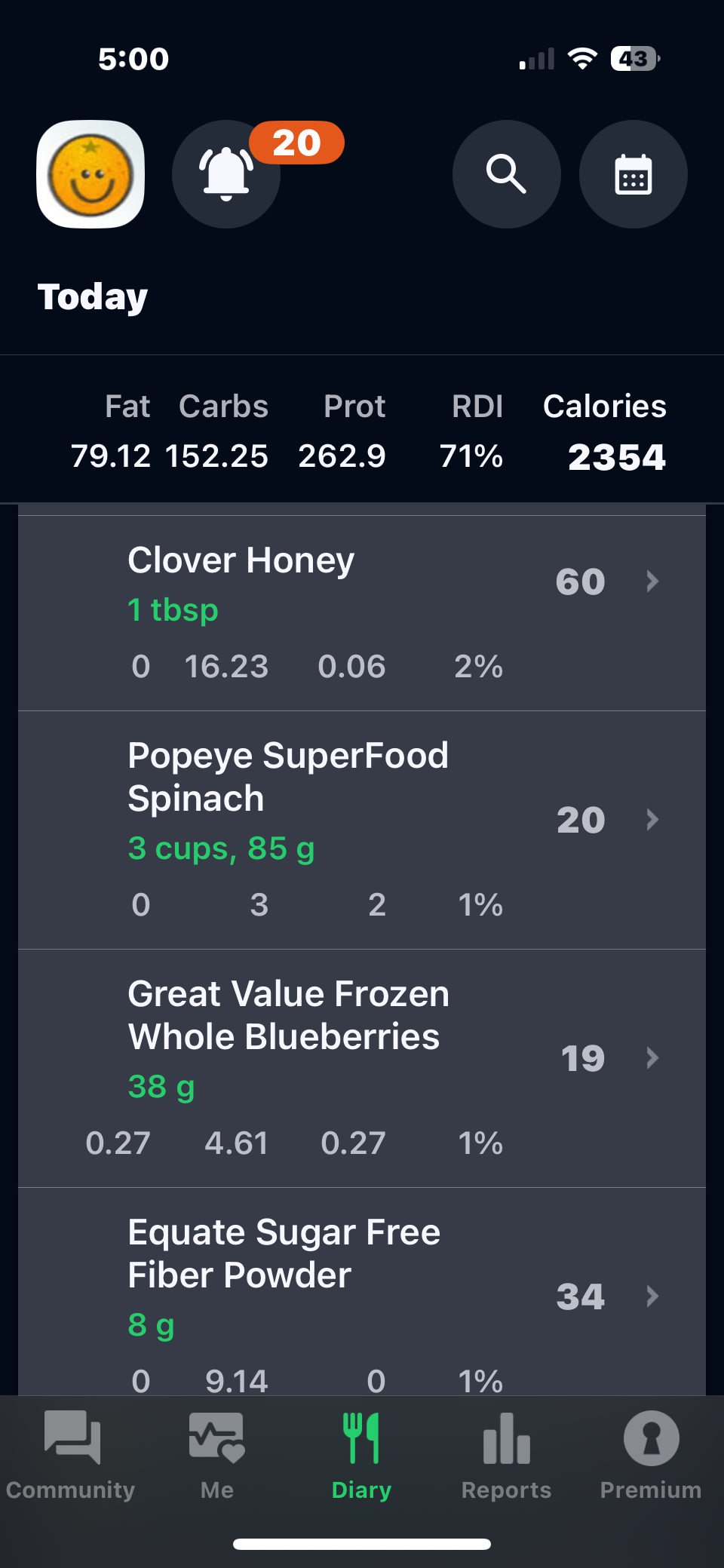Image resolution: width=724 pixels, height=1568 pixels.
Task: Expand Popeye SuperFood Spinach chevron
Action: point(652,820)
